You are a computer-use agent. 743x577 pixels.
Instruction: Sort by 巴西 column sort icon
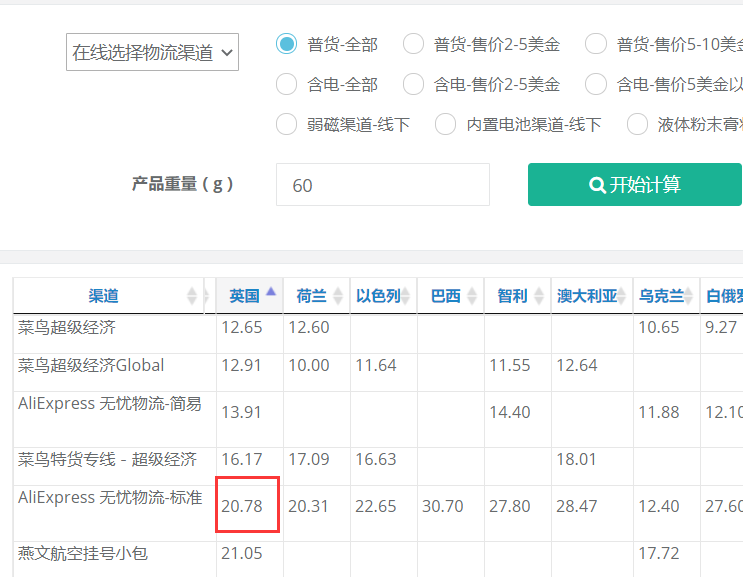472,296
